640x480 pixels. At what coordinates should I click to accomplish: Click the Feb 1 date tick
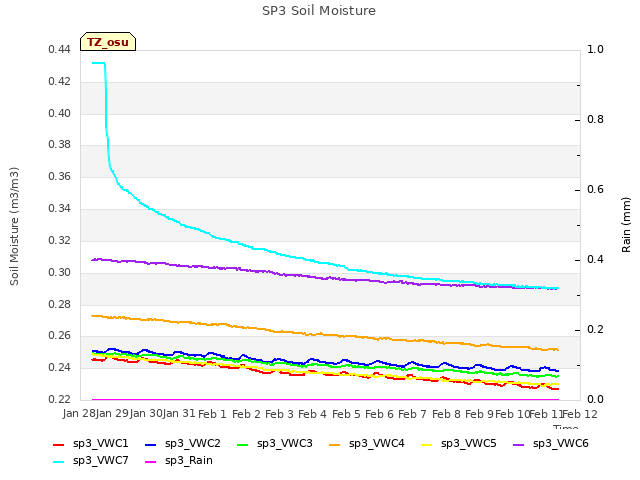(212, 414)
